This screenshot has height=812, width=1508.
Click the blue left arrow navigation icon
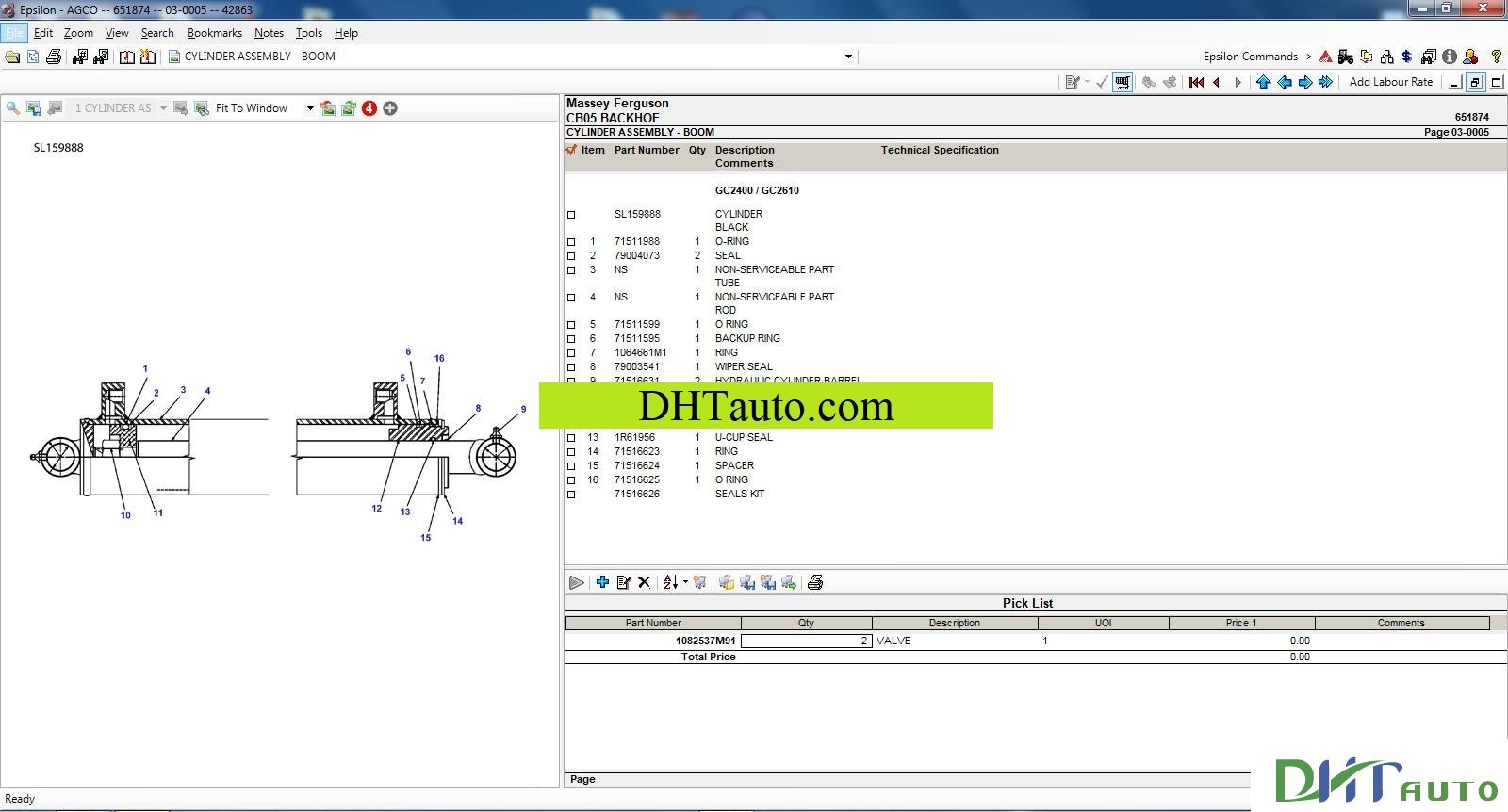(1285, 82)
